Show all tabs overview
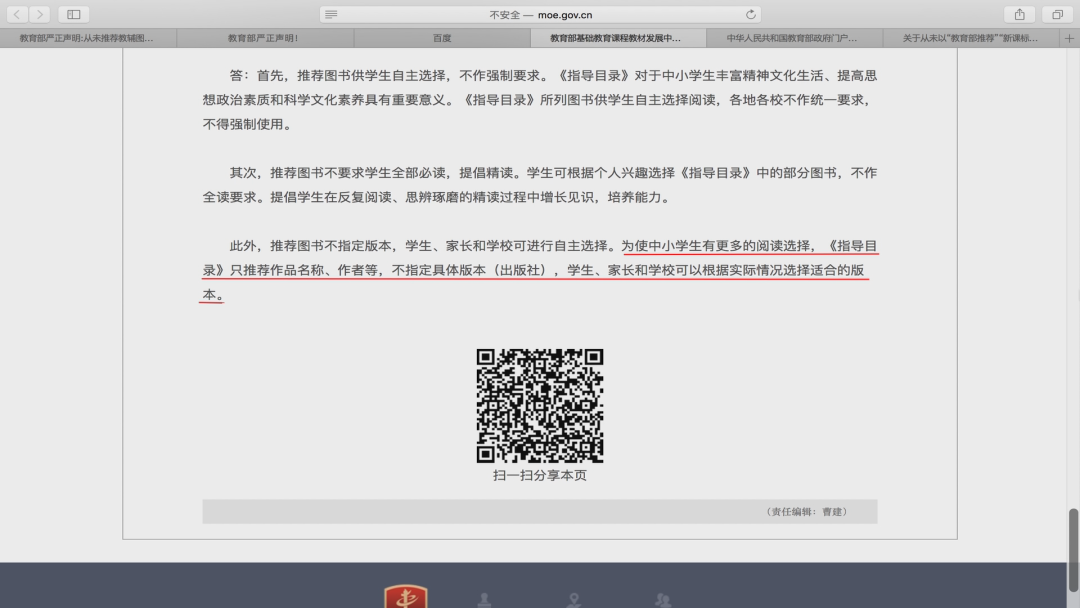Image resolution: width=1080 pixels, height=608 pixels. [x=1057, y=14]
